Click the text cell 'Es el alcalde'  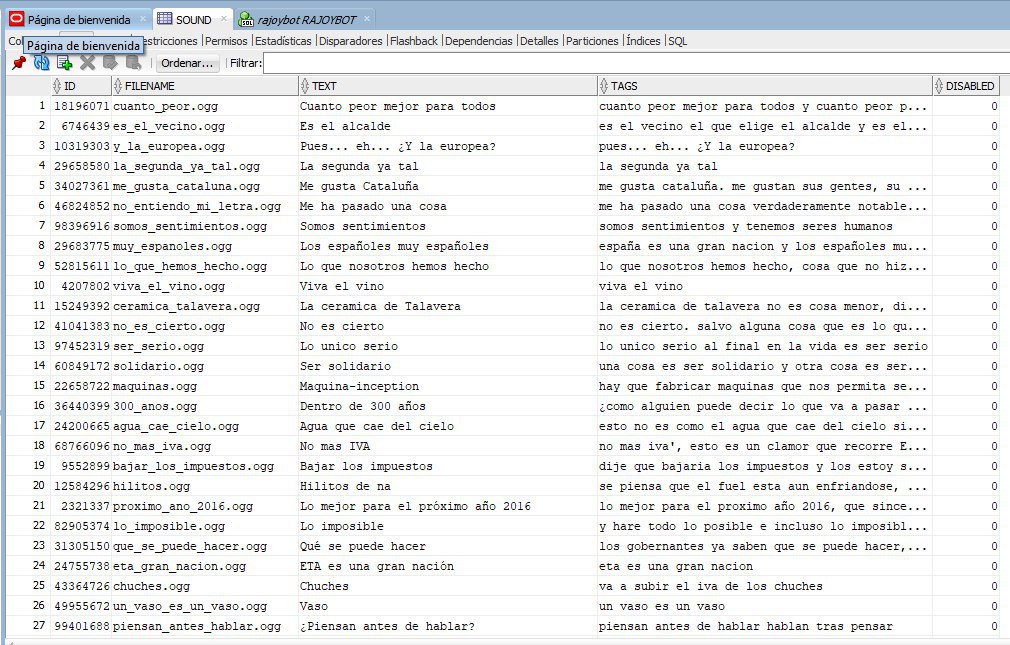pyautogui.click(x=448, y=126)
